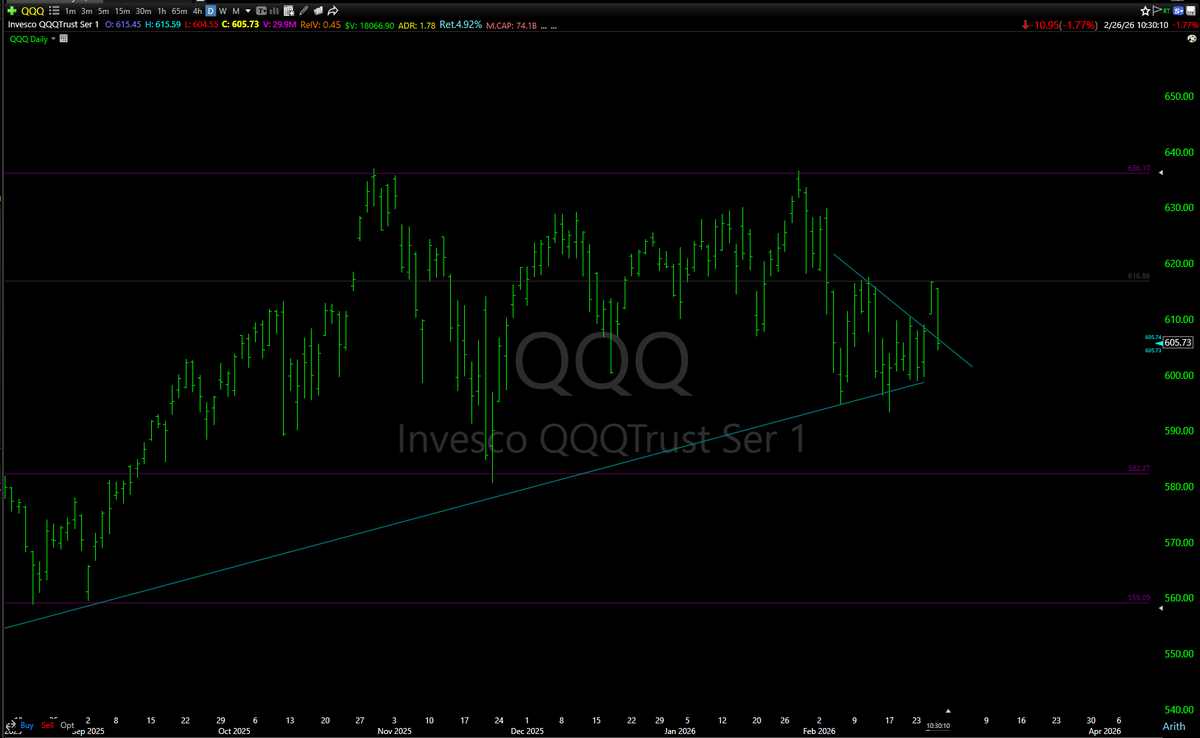Choose the 4h timeframe

coord(197,11)
